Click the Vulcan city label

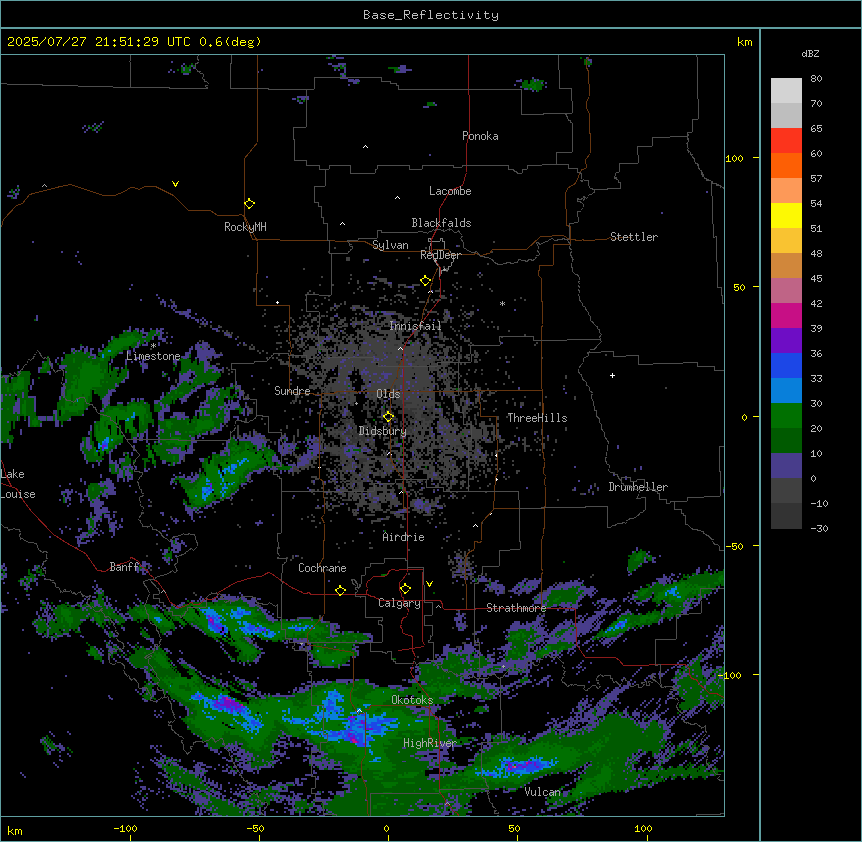pyautogui.click(x=543, y=792)
